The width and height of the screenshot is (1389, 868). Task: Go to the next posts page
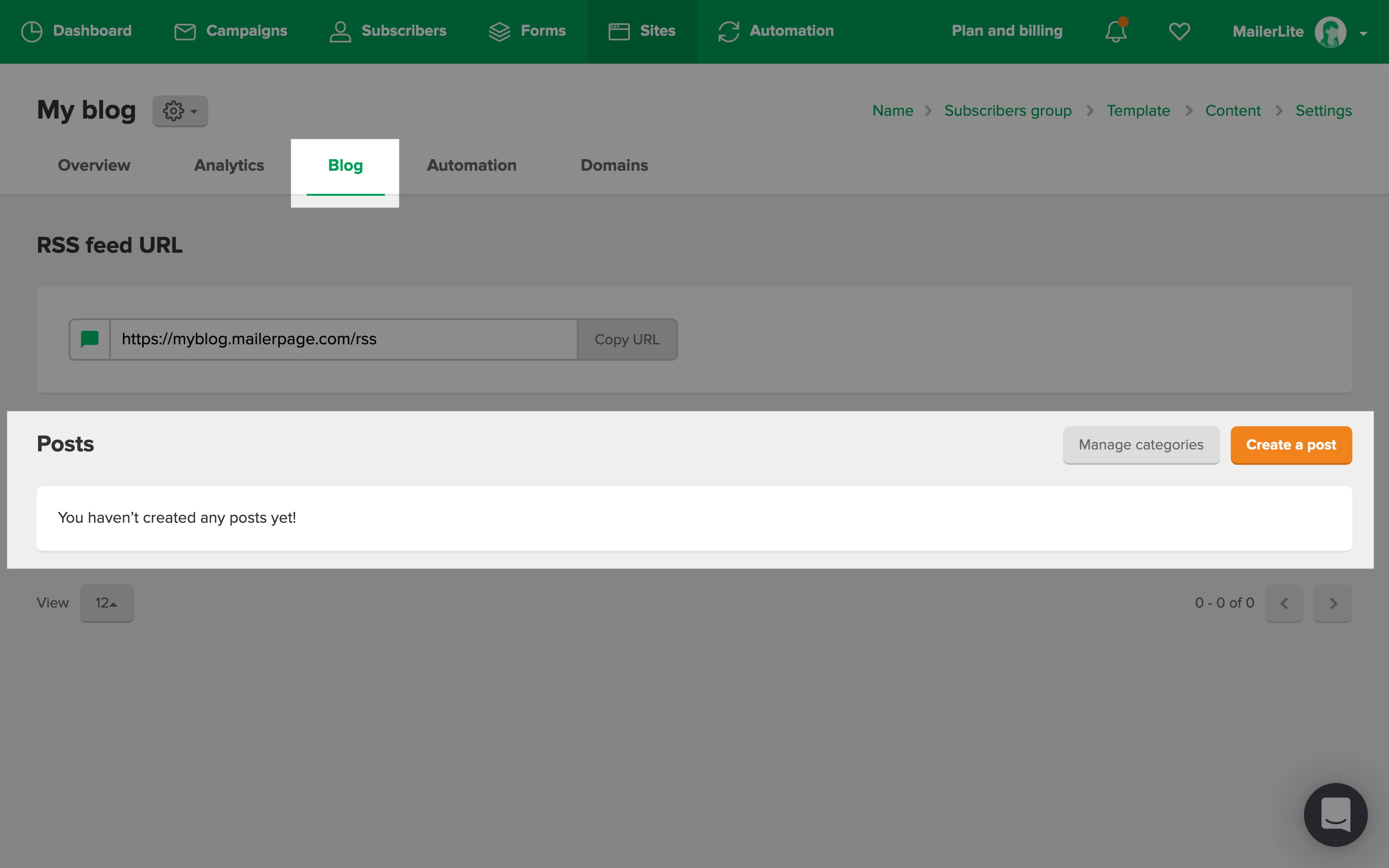click(1333, 603)
